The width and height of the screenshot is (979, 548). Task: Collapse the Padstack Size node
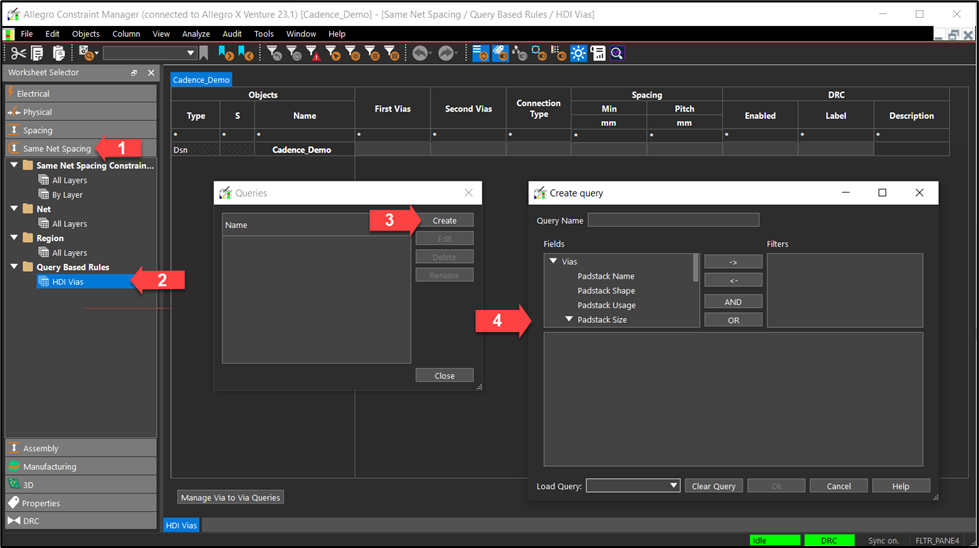569,319
